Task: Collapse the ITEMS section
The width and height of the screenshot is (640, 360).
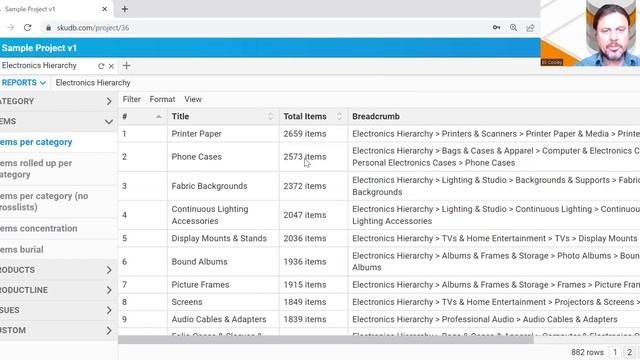Action: click(x=58, y=122)
